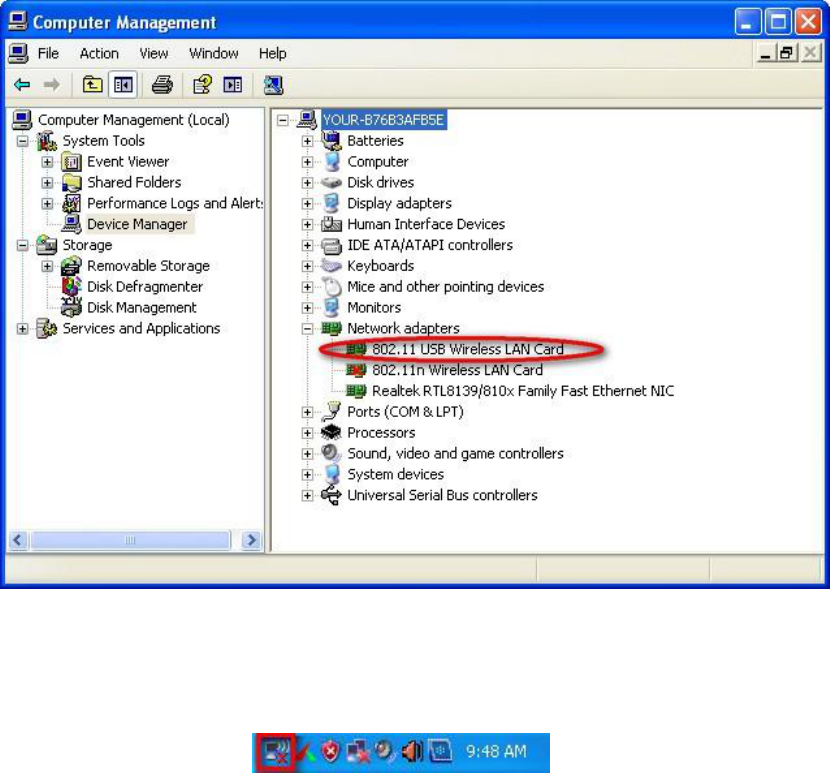830x773 pixels.
Task: Collapse the YOUR-B76B3AFB5E root node
Action: [x=283, y=120]
